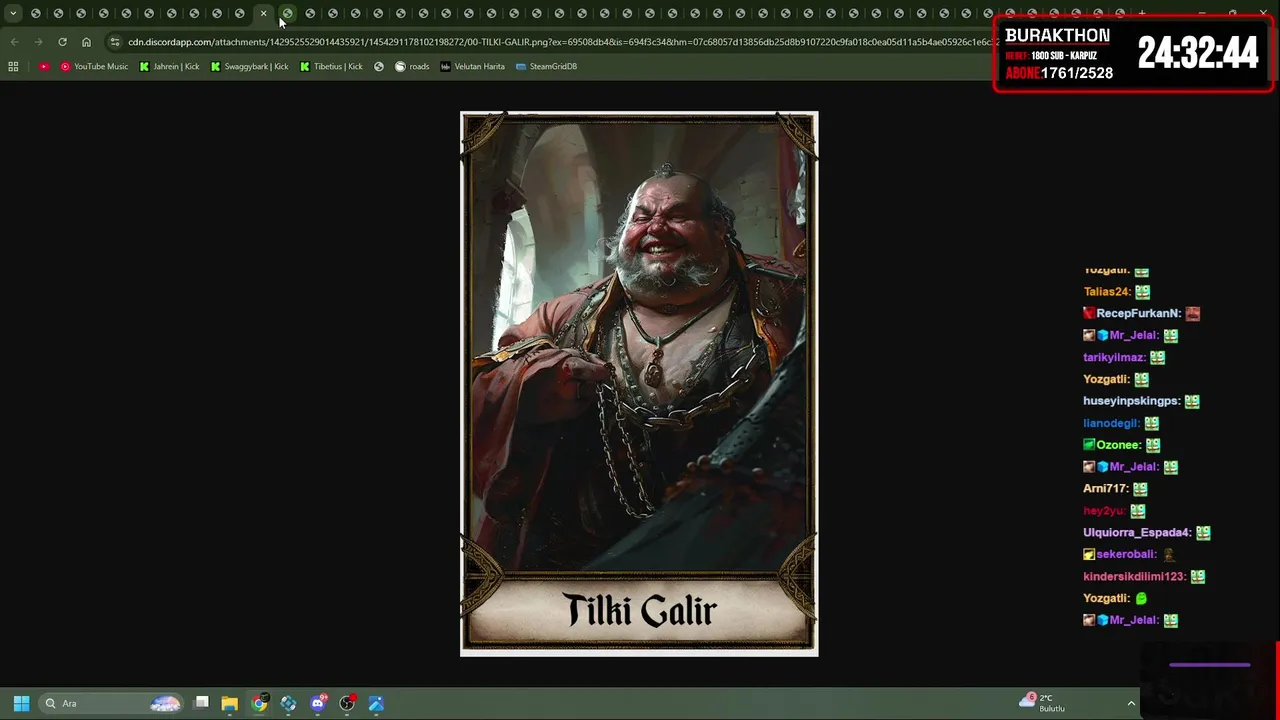This screenshot has height=720, width=1280.
Task: Switch to Chrome on taskbar
Action: point(259,703)
